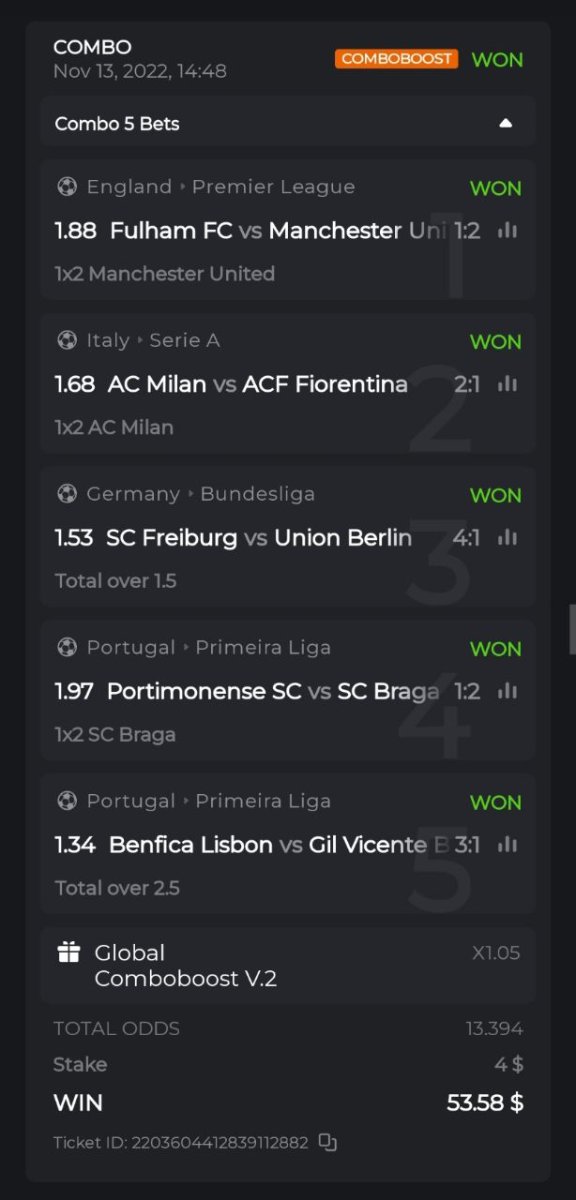Open stats icon for Benfica vs Gil Vicente
The height and width of the screenshot is (1200, 576).
[508, 844]
